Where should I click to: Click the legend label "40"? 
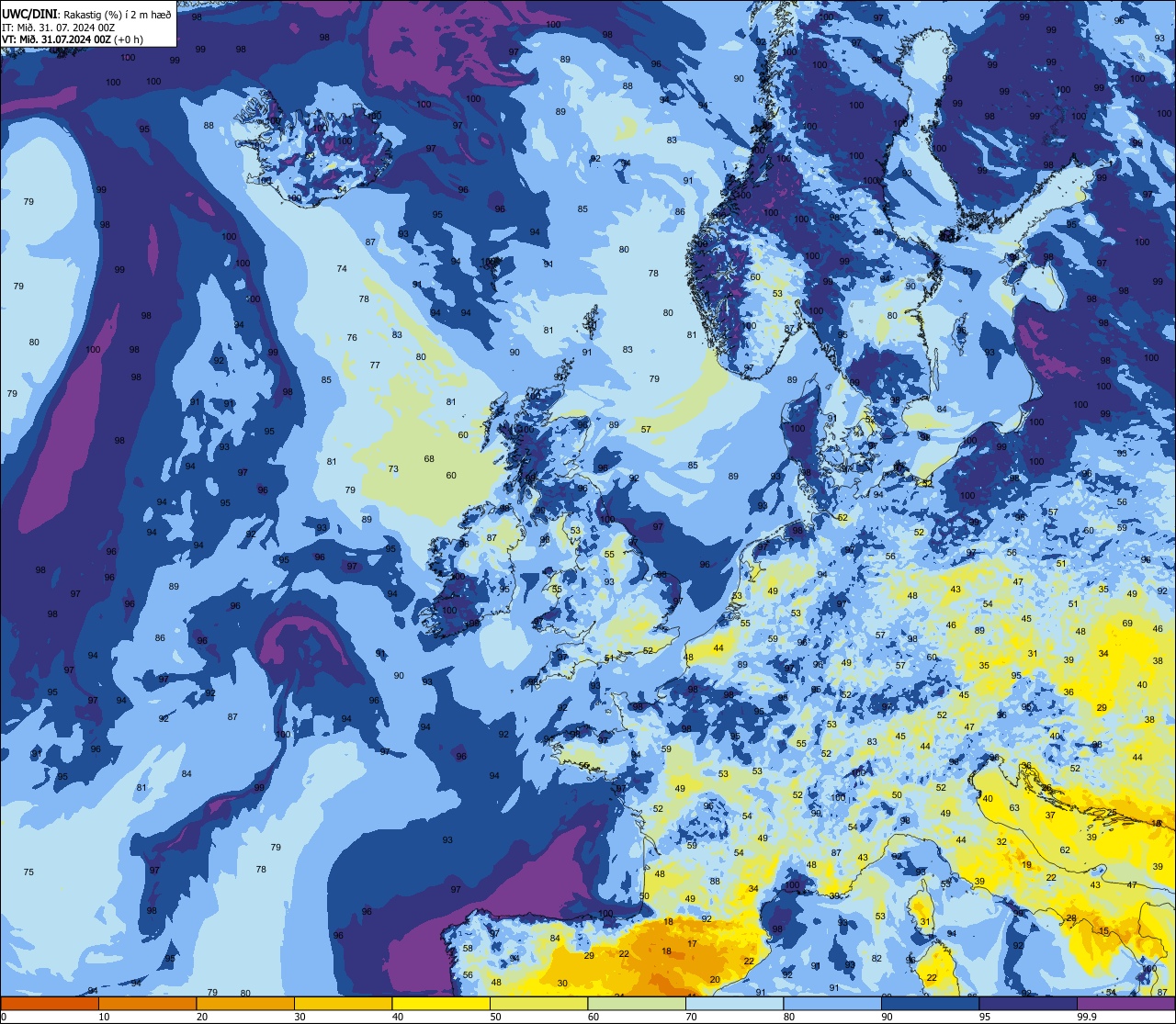[398, 1017]
